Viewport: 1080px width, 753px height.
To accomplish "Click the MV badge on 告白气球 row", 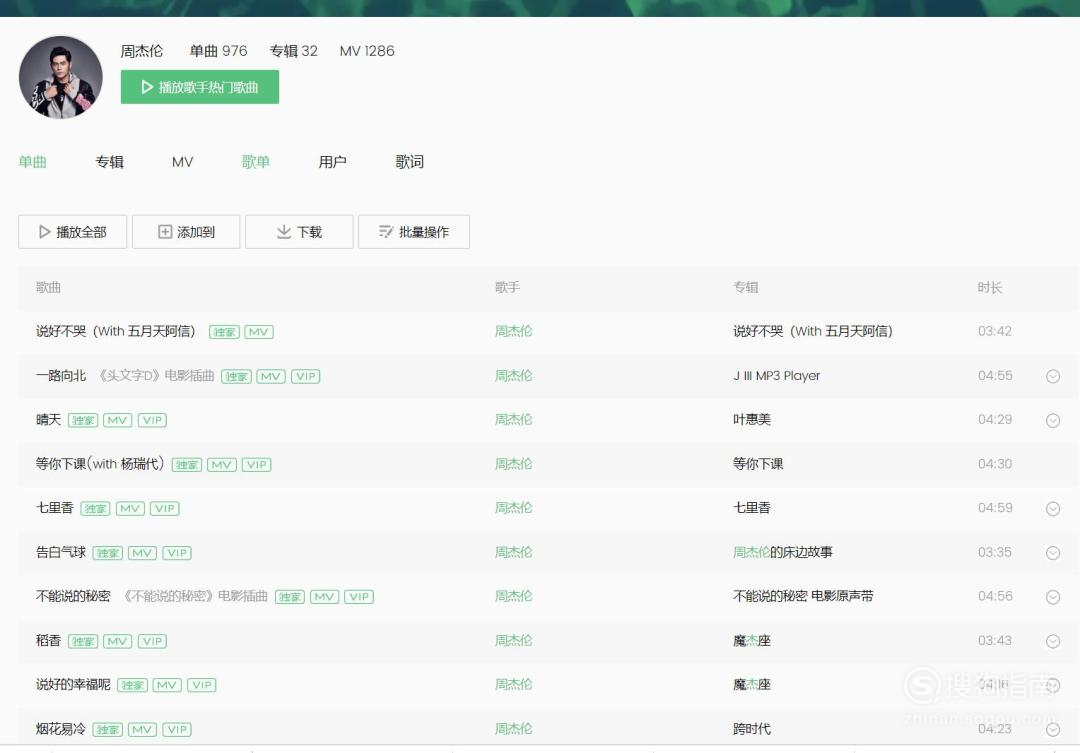I will [x=142, y=553].
